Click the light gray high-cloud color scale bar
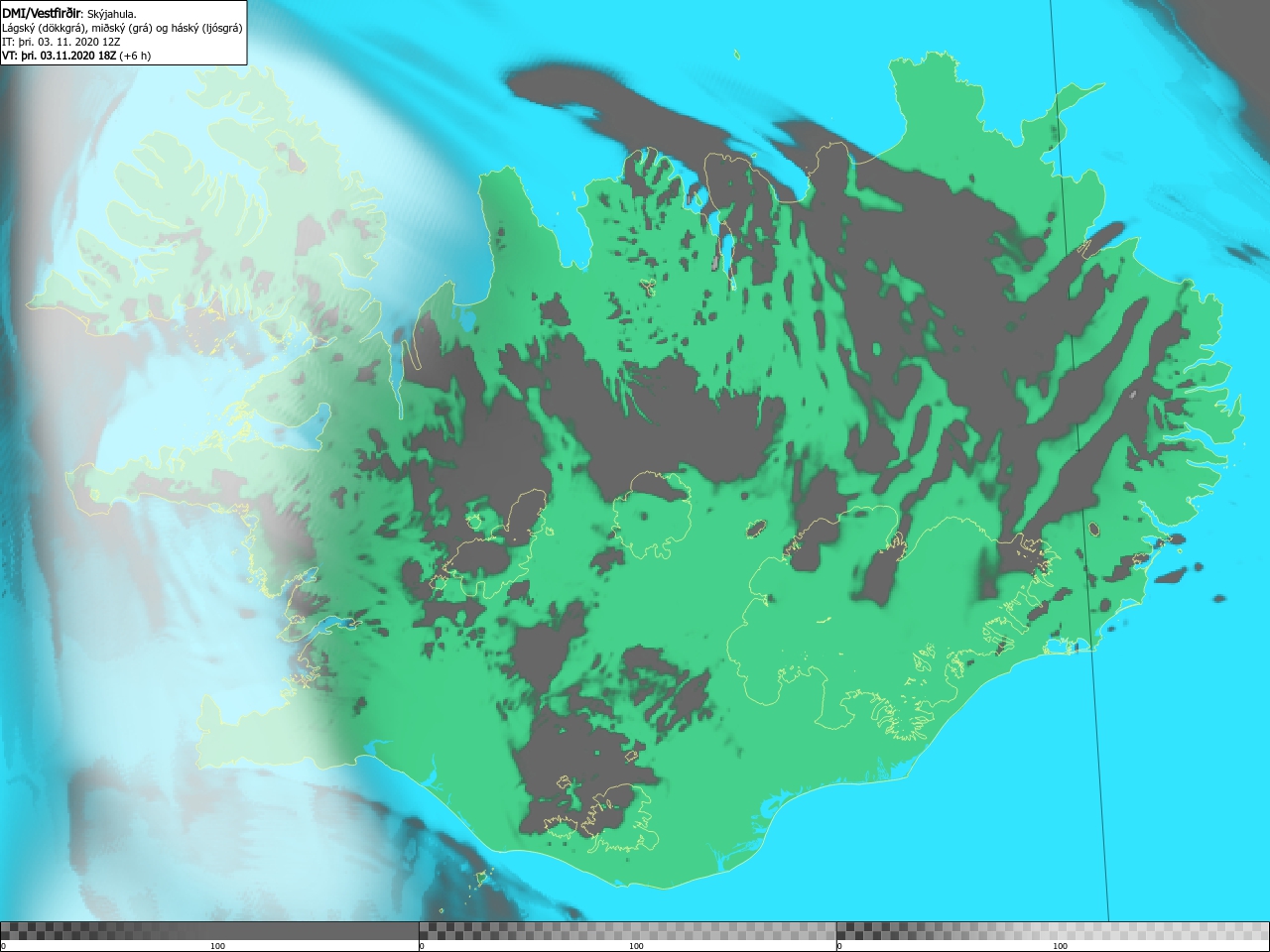Viewport: 1270px width, 952px height. (x=1053, y=931)
